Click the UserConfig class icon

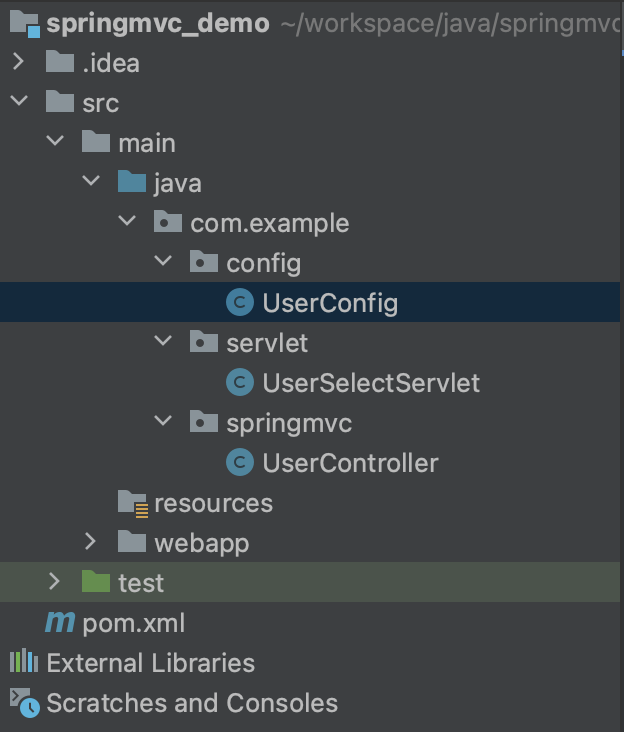(x=239, y=303)
